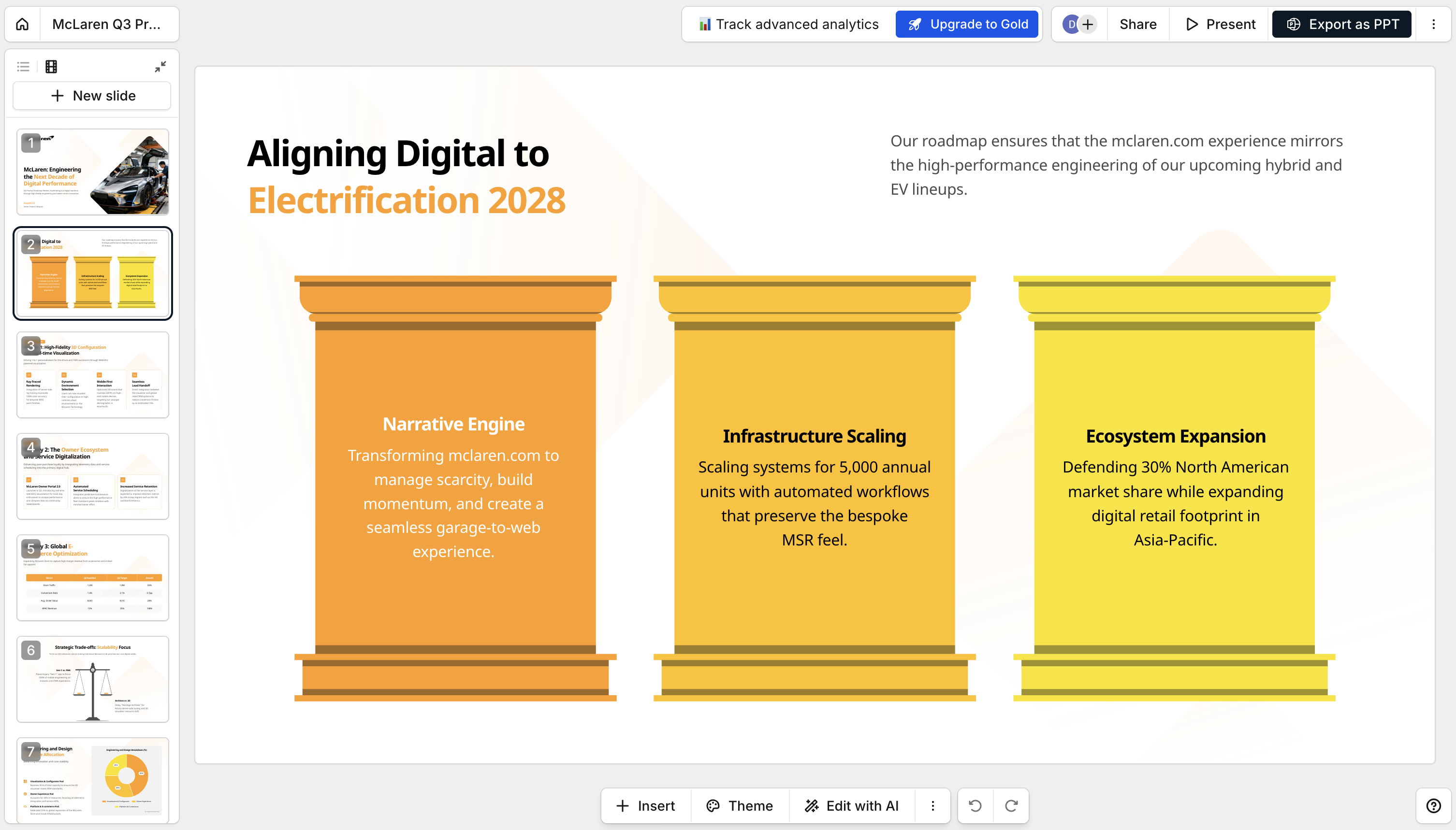Open bottom toolbar more options dots
The height and width of the screenshot is (830, 1456).
pyautogui.click(x=933, y=805)
